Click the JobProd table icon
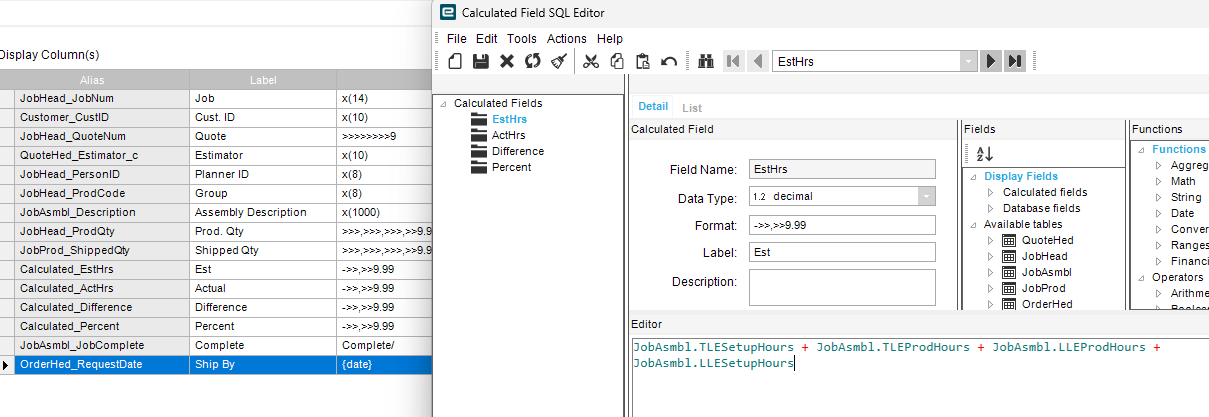The height and width of the screenshot is (417, 1209). pos(1009,289)
